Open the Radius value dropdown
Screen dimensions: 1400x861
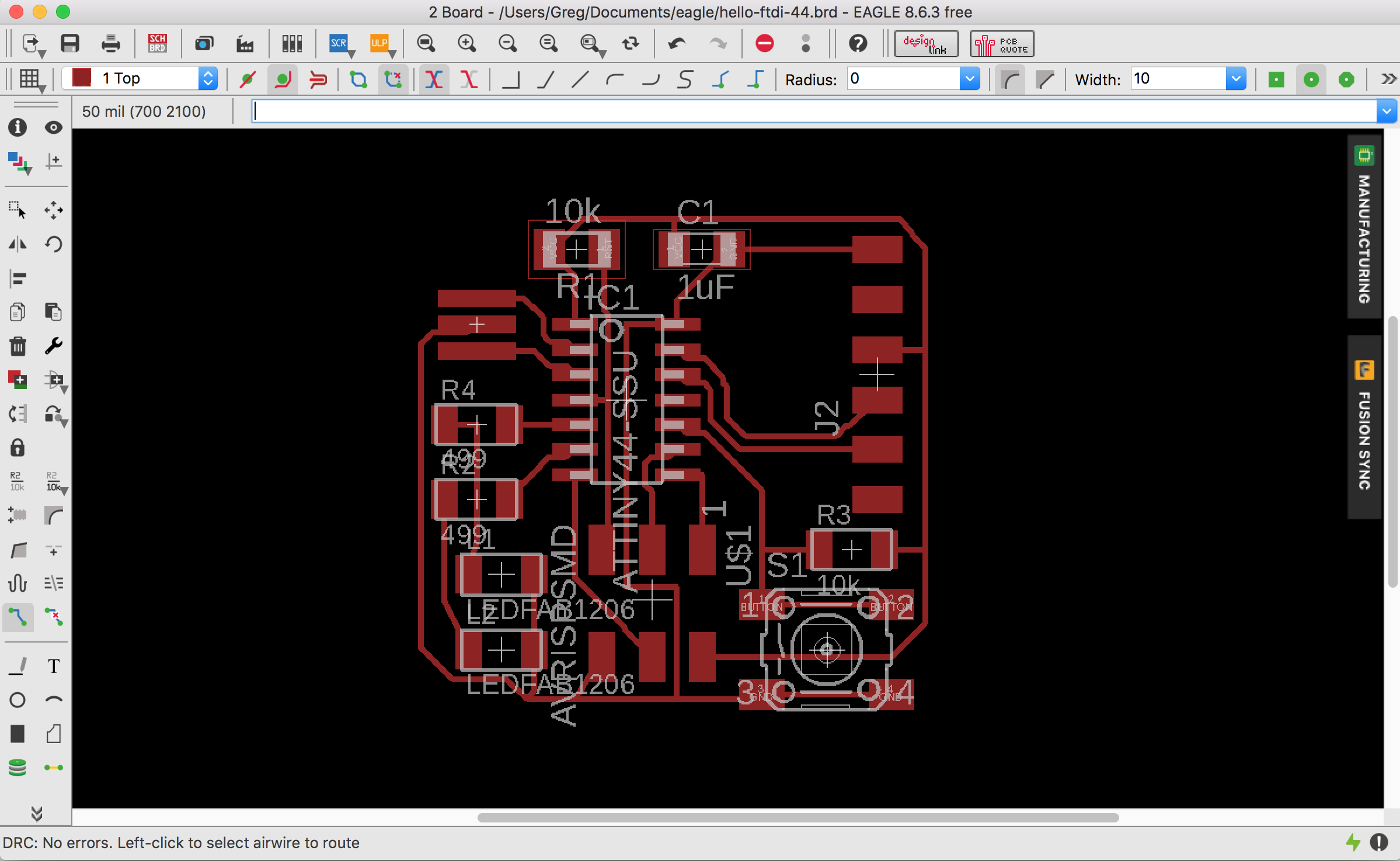coord(970,78)
